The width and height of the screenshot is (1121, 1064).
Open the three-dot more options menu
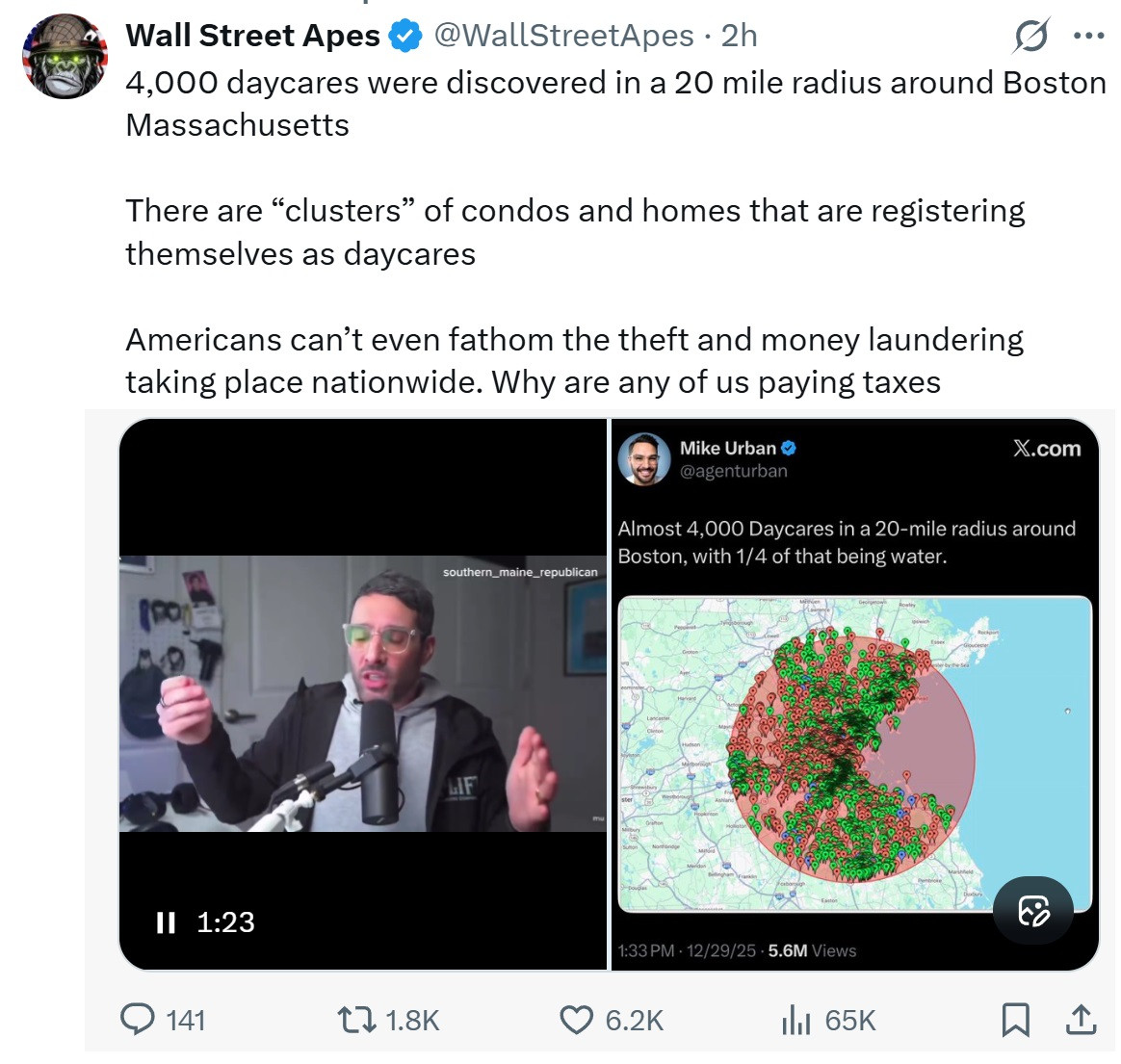tap(1088, 37)
